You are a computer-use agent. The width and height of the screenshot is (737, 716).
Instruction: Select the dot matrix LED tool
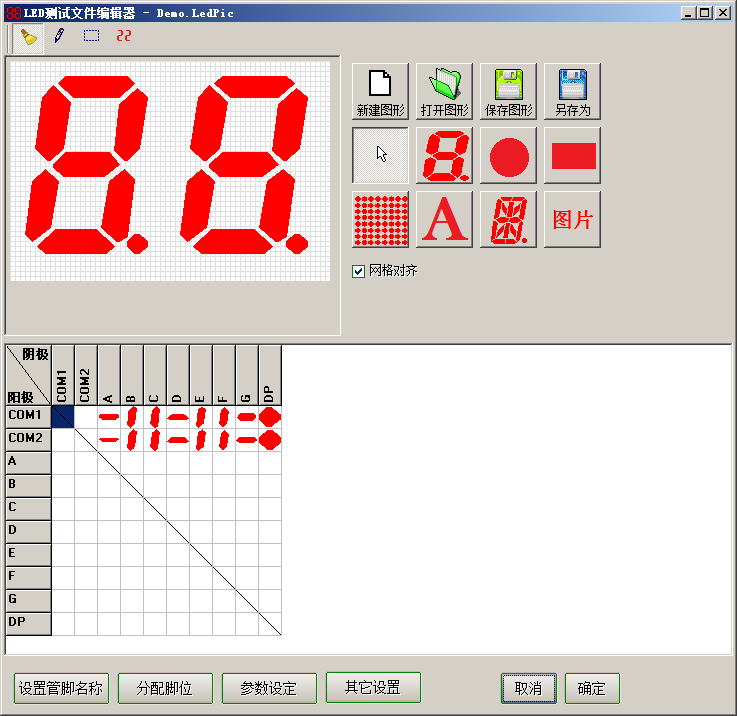point(381,219)
